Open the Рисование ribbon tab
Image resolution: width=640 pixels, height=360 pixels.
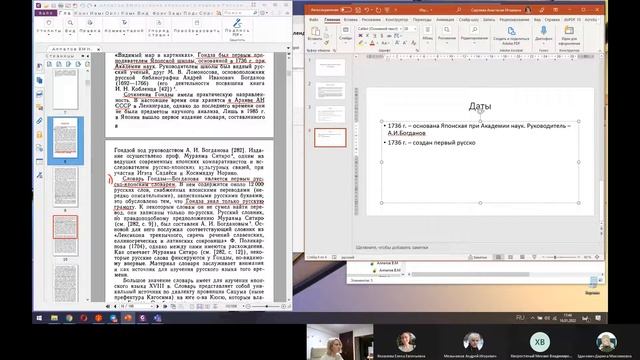coord(371,20)
